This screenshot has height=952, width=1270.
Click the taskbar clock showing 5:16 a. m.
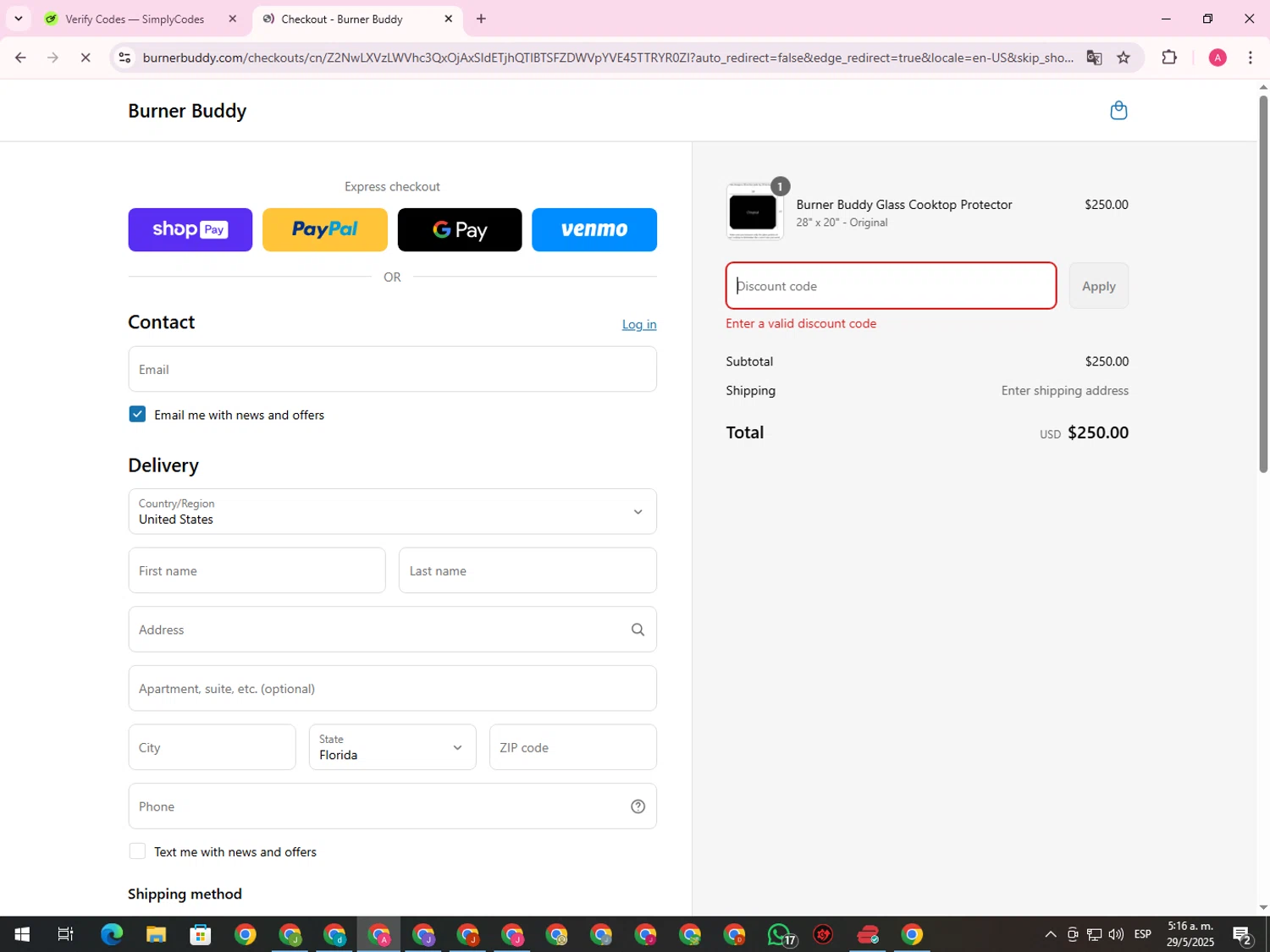(x=1190, y=934)
